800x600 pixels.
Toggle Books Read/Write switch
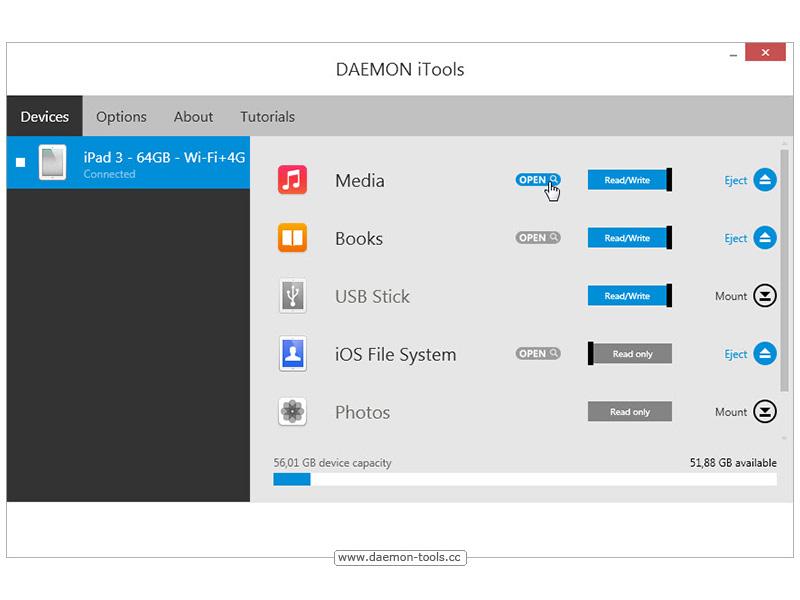click(630, 238)
